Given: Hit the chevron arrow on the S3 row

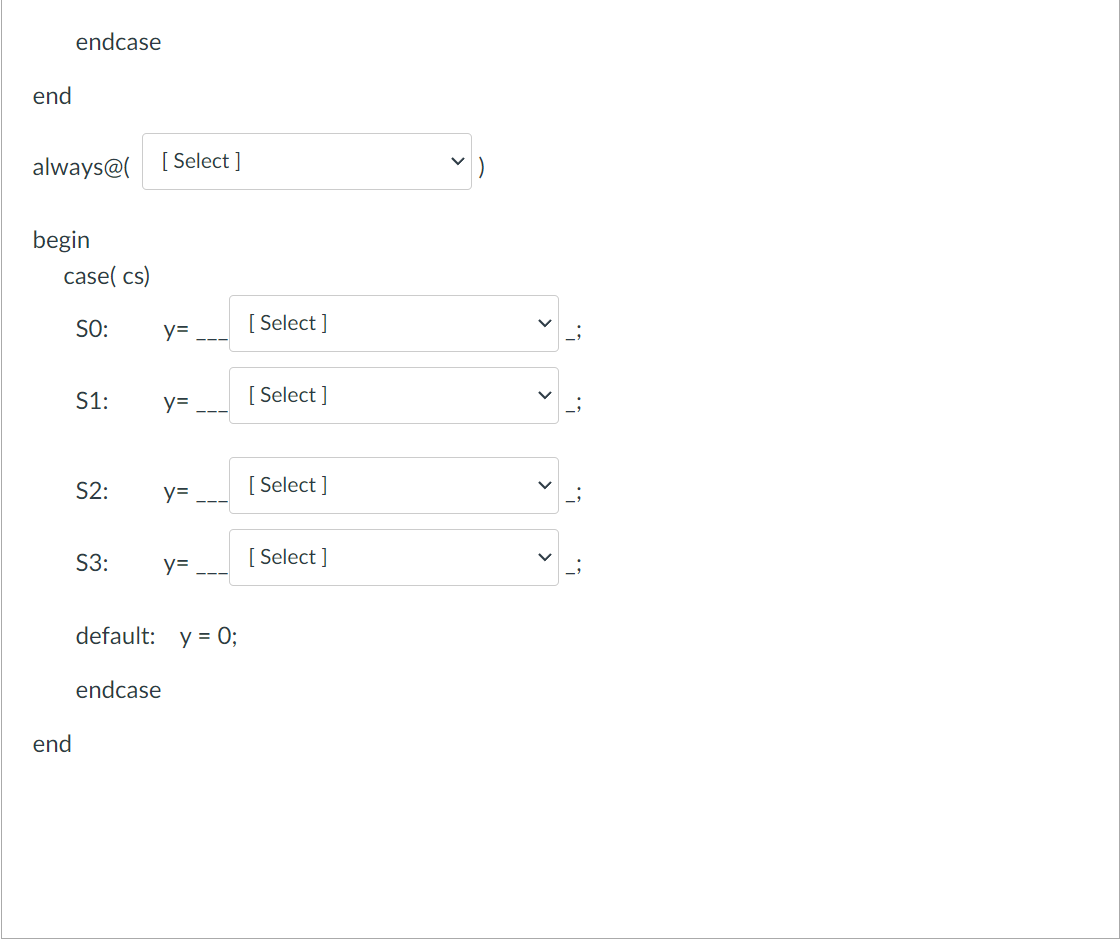Looking at the screenshot, I should (x=544, y=558).
